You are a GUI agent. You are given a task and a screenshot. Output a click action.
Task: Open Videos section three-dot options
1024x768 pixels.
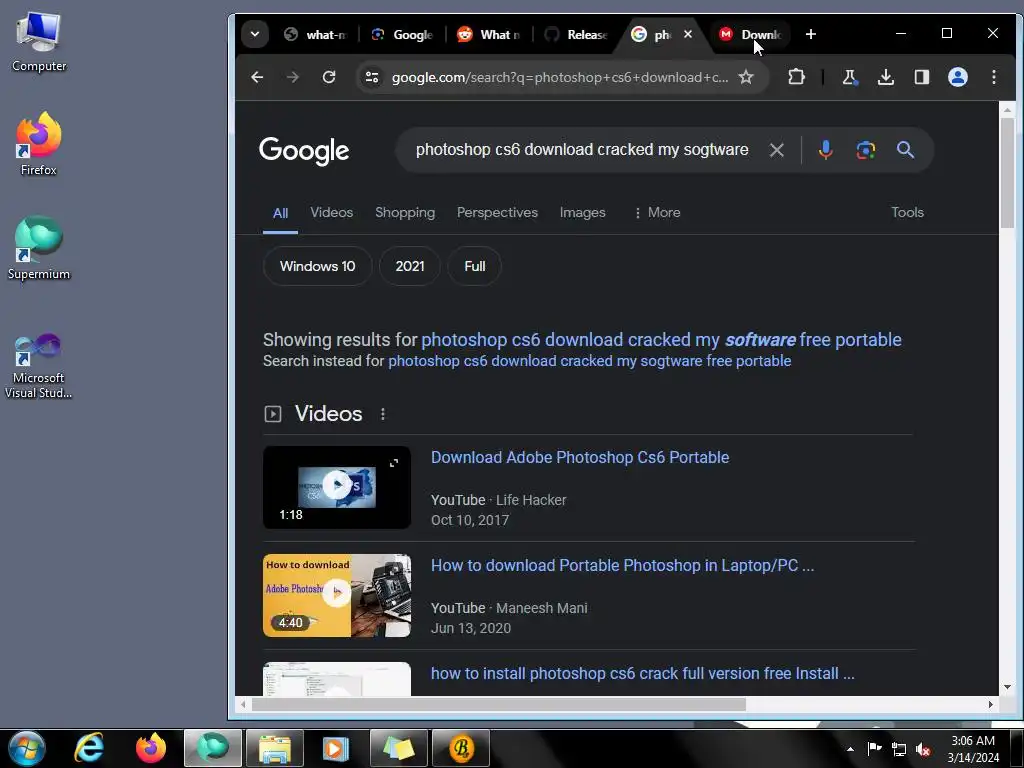click(x=383, y=414)
